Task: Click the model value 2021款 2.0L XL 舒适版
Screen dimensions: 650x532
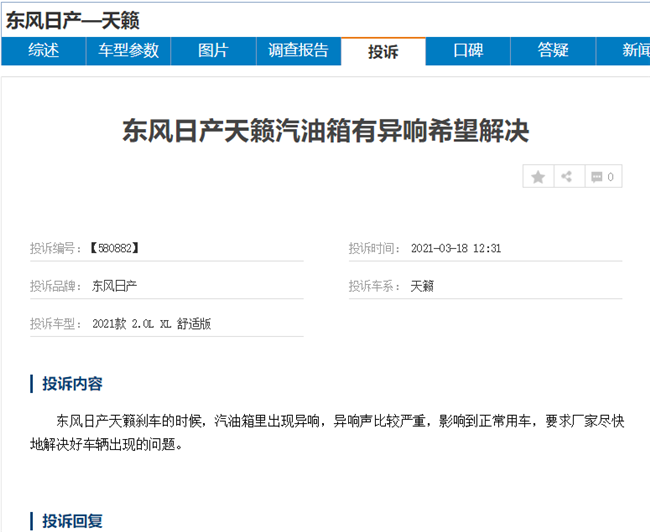Action: (x=151, y=324)
